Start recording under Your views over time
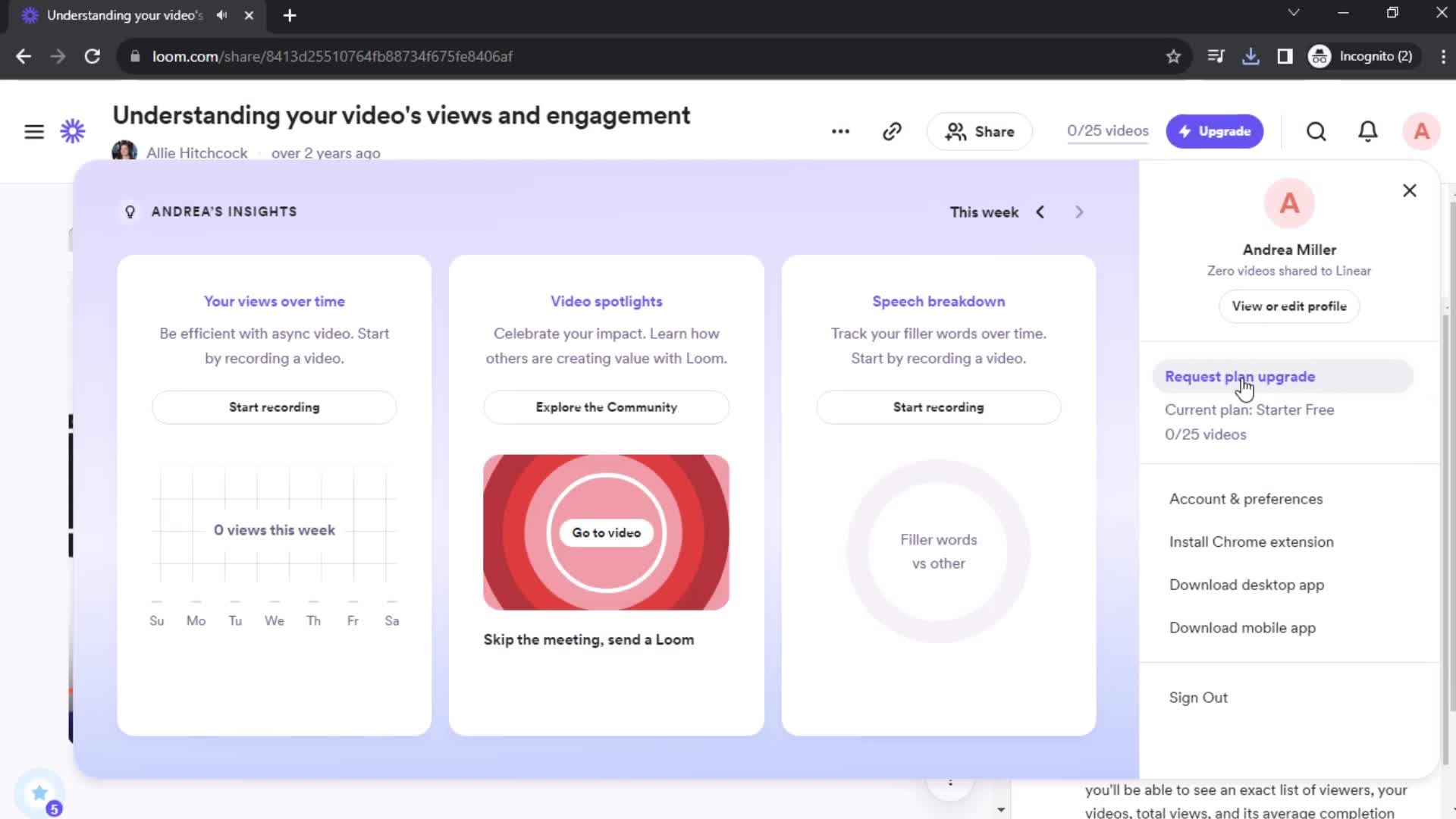The height and width of the screenshot is (819, 1456). 274,407
